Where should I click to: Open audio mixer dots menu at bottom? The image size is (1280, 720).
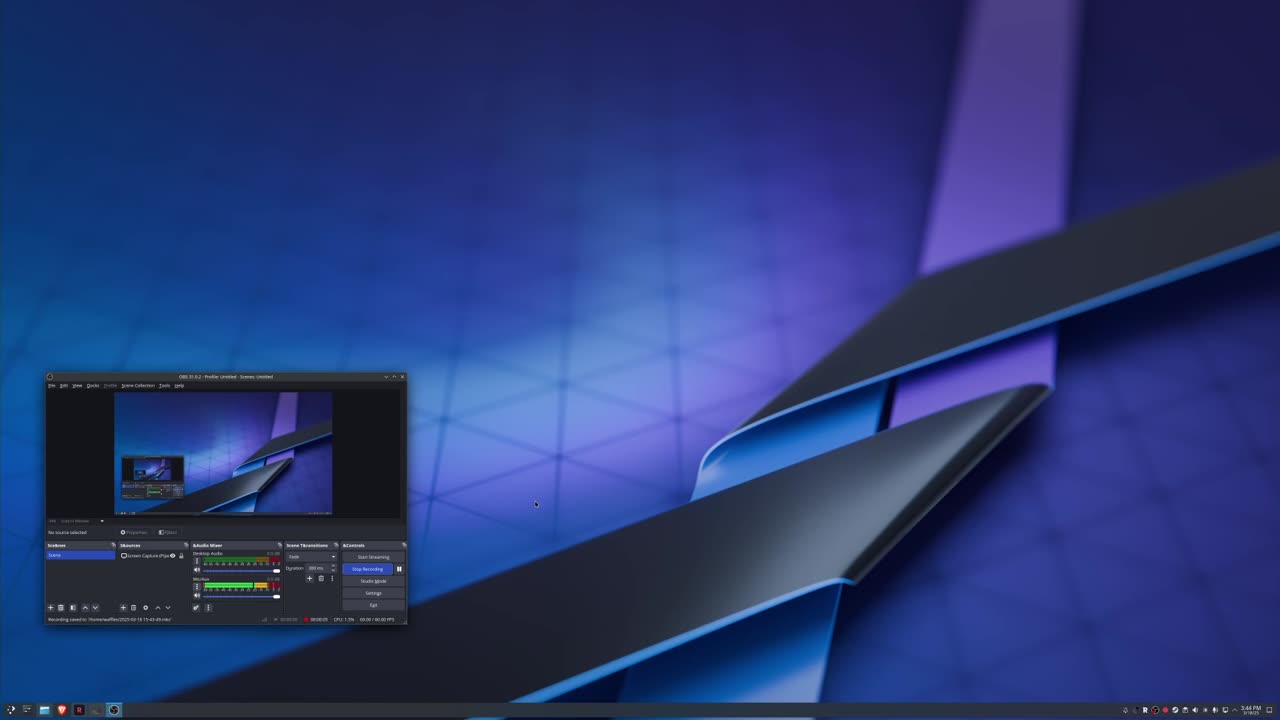point(208,608)
